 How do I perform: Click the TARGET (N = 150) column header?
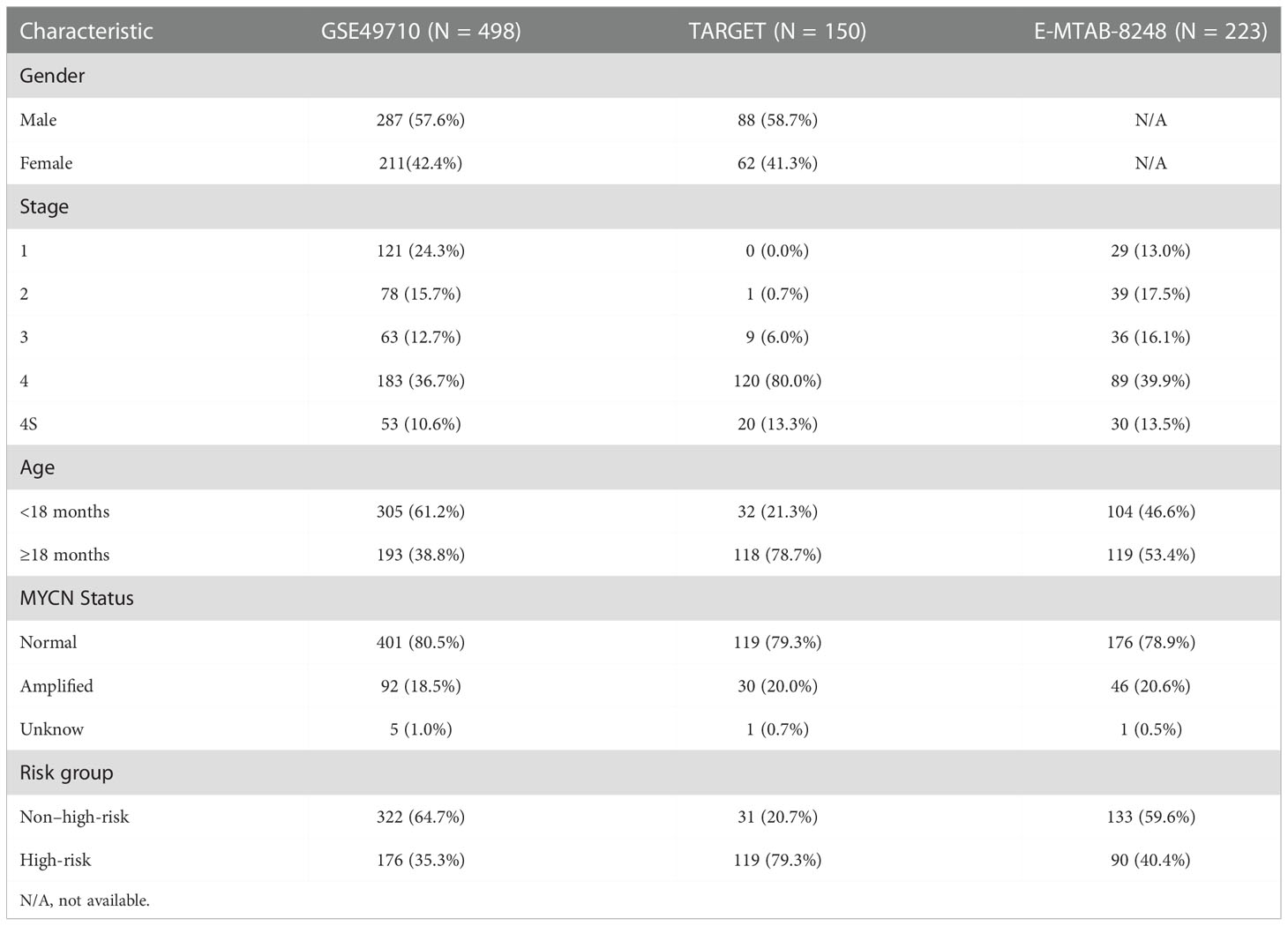click(x=777, y=31)
